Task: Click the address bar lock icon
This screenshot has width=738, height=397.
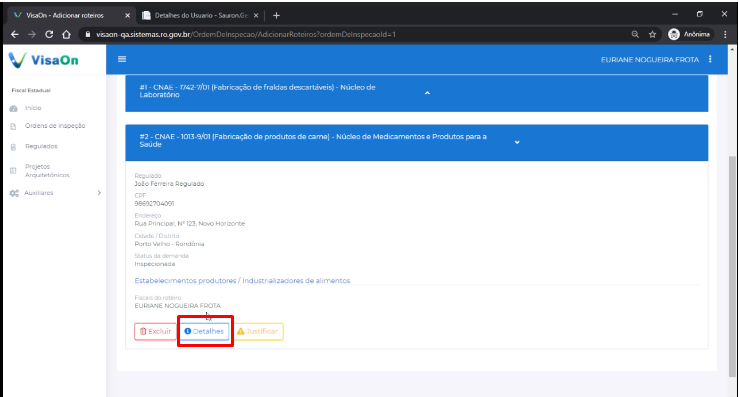Action: click(88, 34)
